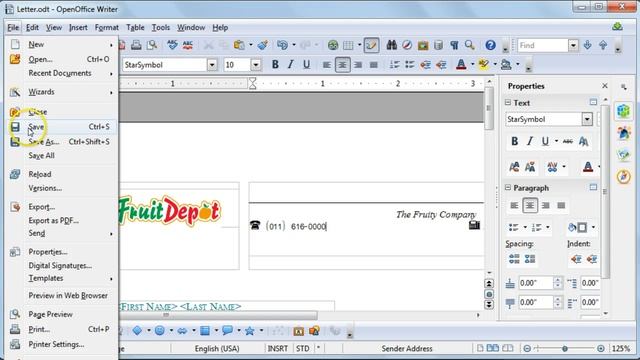Click the 125% zoom level

(x=621, y=349)
